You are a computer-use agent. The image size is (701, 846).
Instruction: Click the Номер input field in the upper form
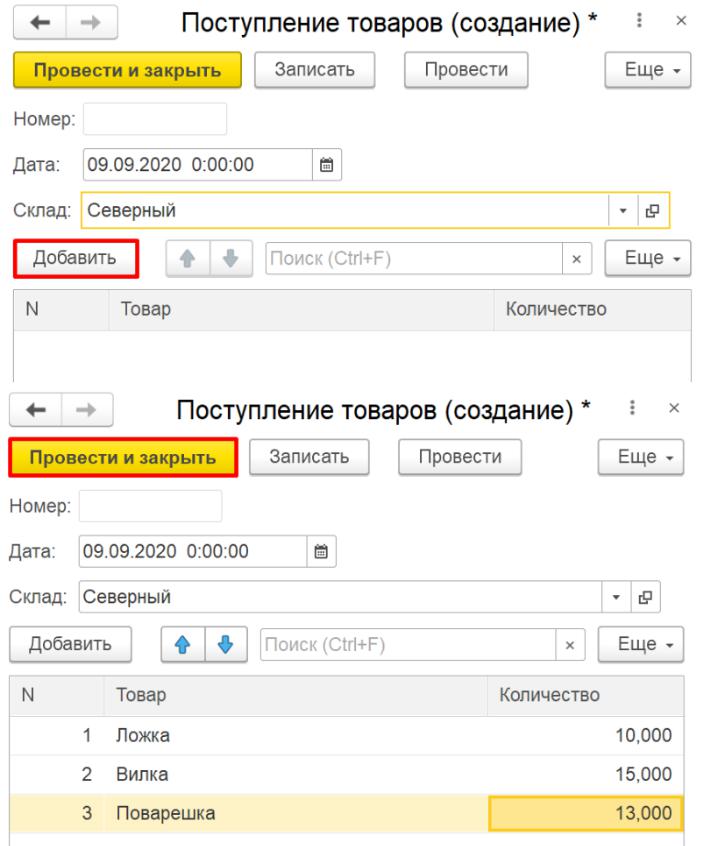click(155, 119)
